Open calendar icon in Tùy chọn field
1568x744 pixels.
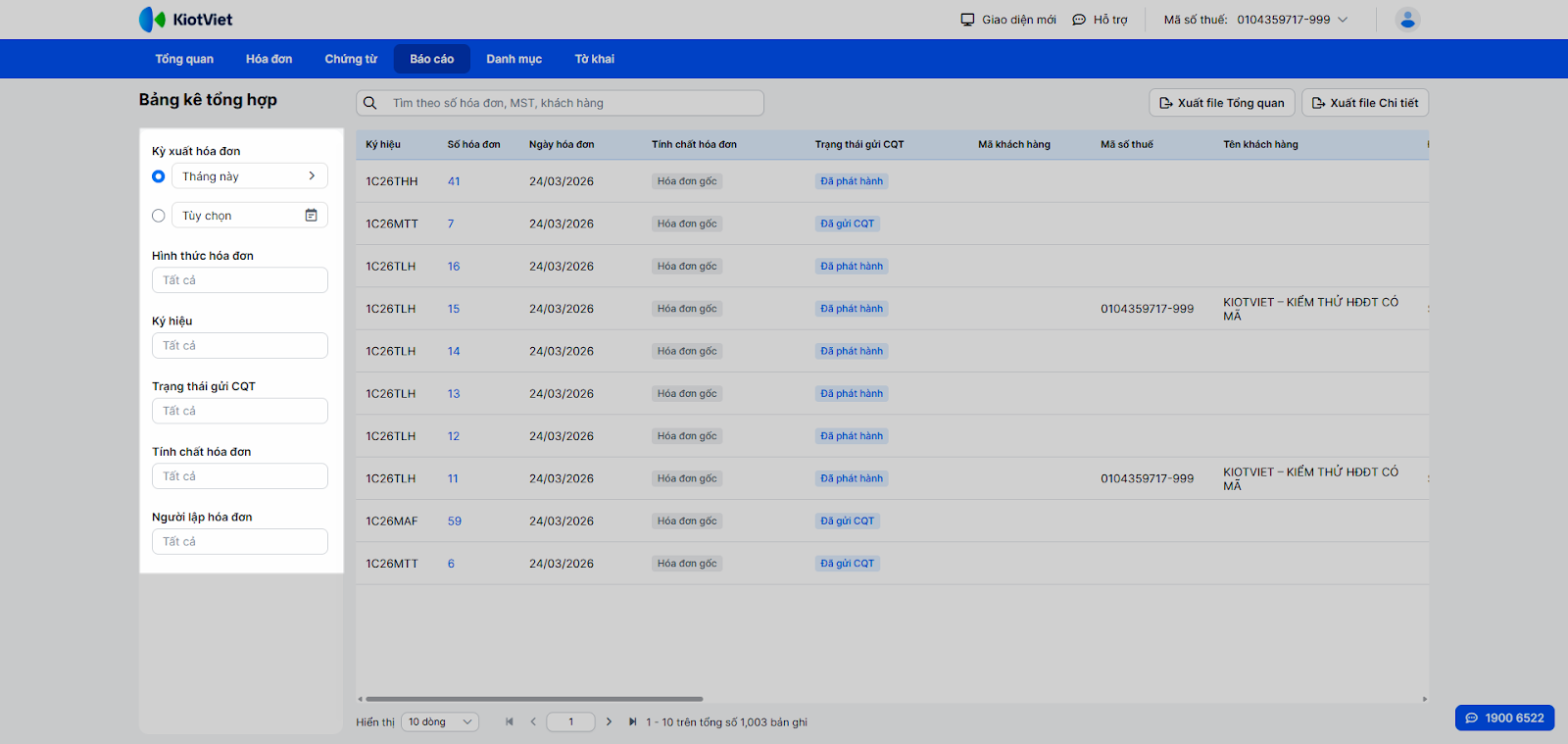[311, 216]
